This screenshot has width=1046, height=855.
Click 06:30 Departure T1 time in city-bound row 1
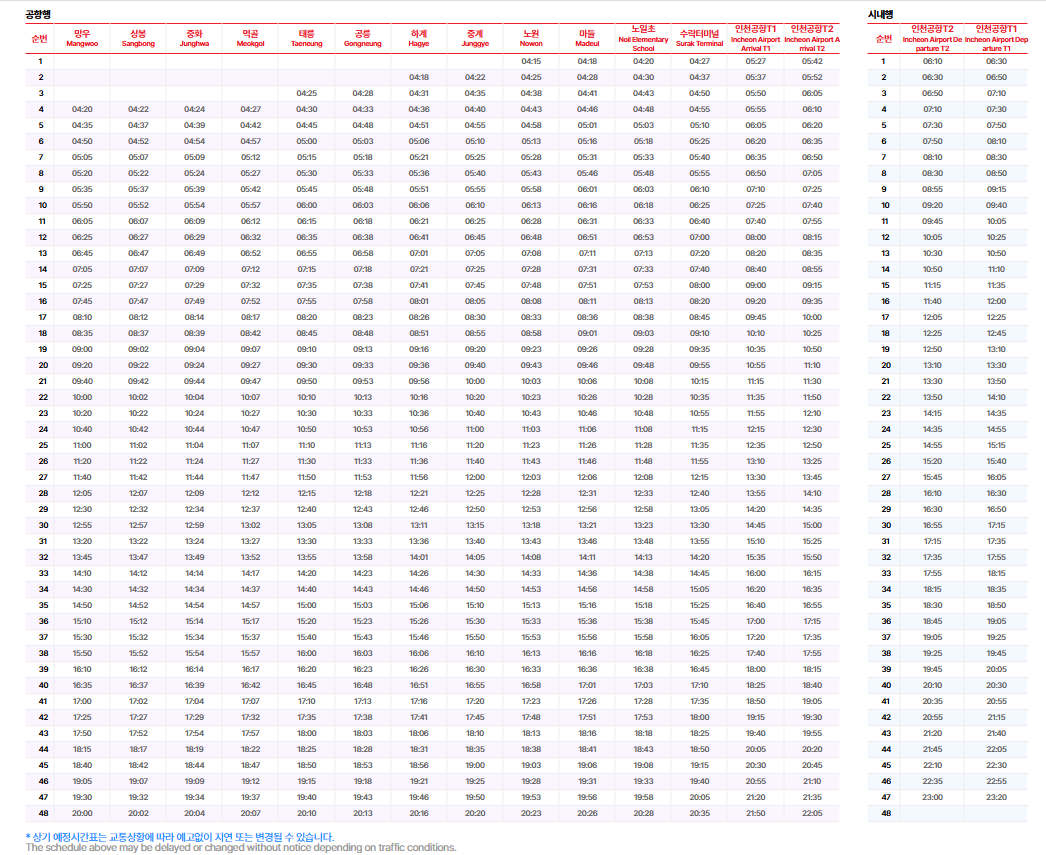997,61
